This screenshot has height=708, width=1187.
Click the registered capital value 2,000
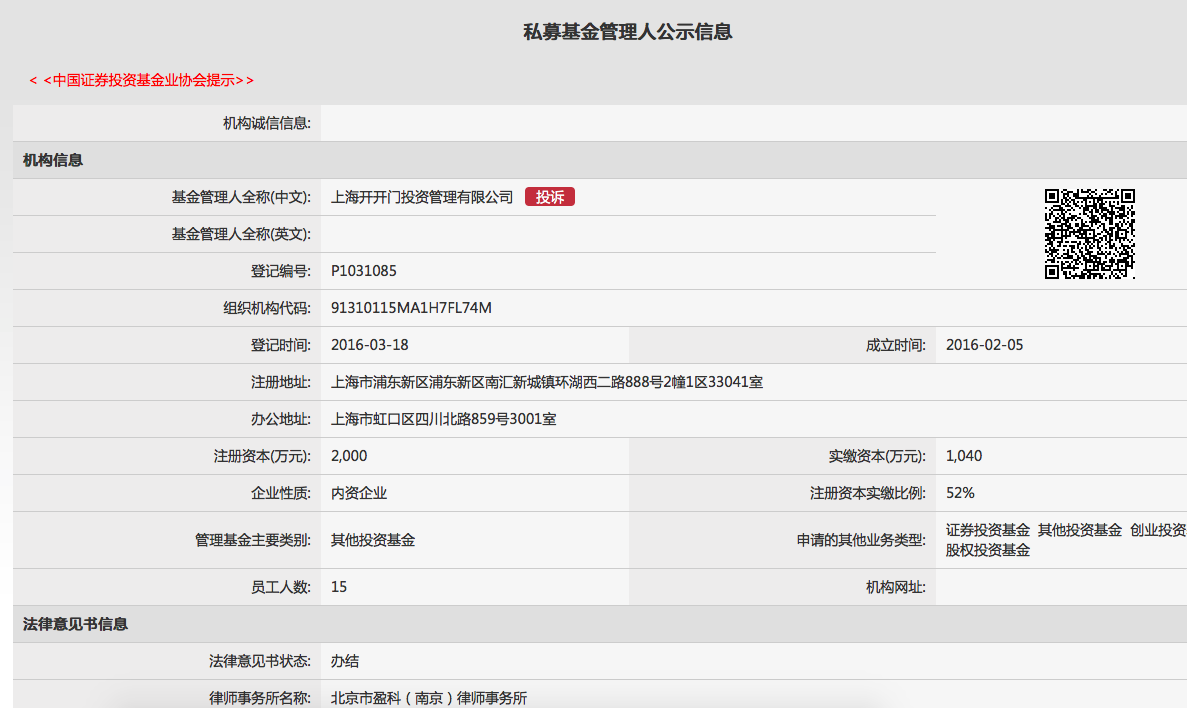(349, 456)
